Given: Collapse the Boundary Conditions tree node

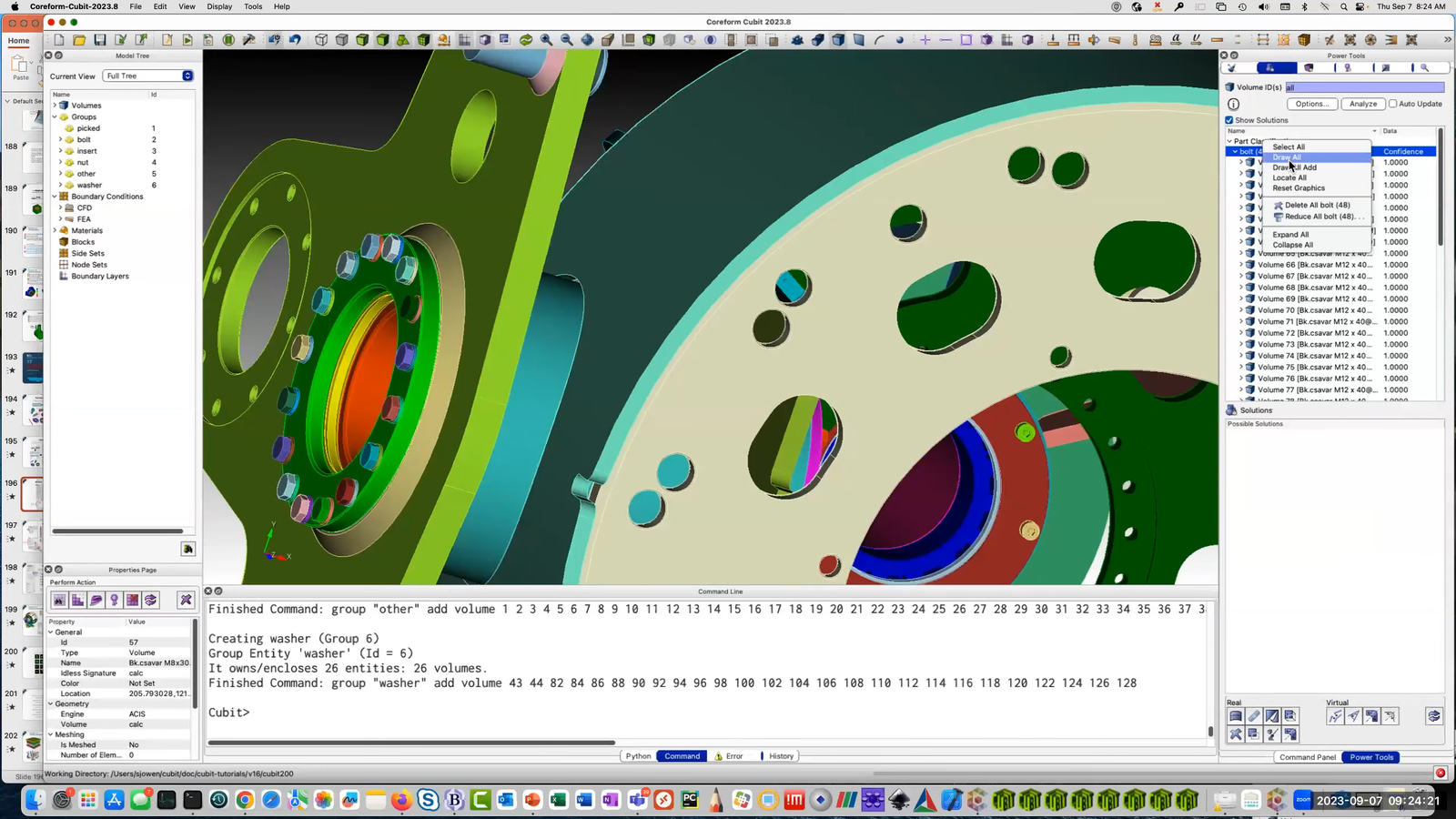Looking at the screenshot, I should pos(55,197).
